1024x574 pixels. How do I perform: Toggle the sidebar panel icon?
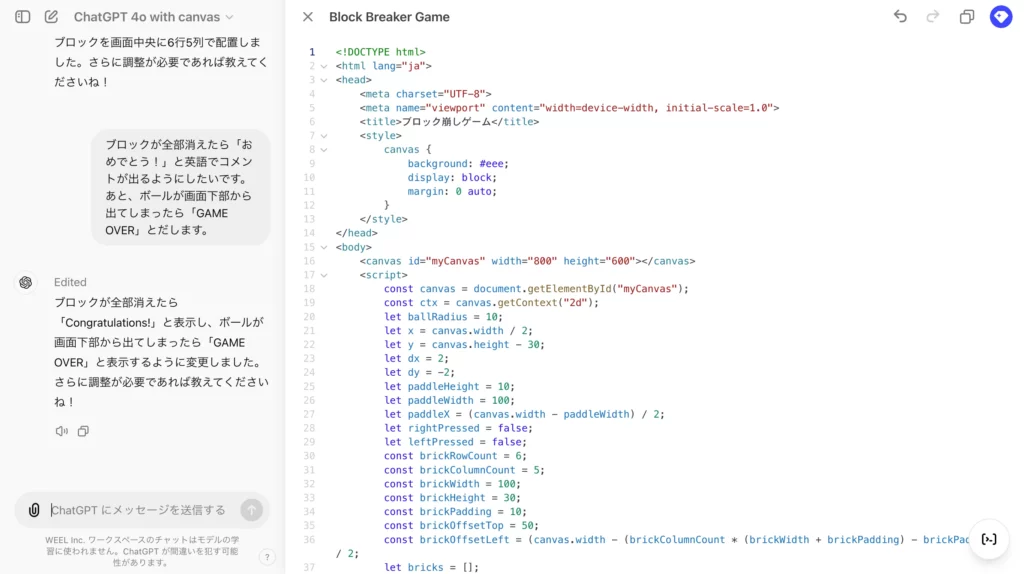point(23,17)
